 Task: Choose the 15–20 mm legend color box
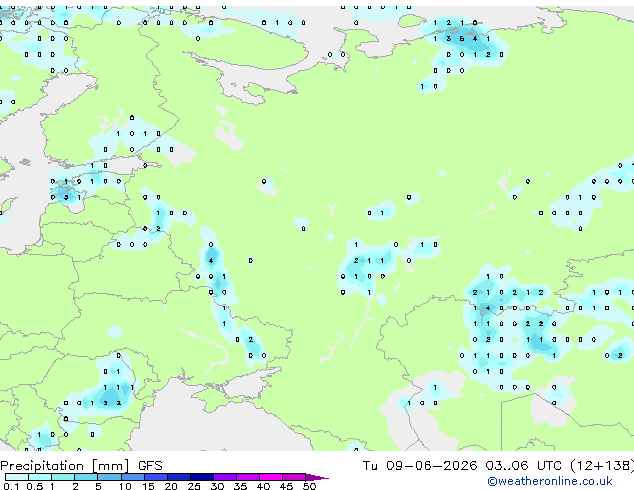(156, 477)
